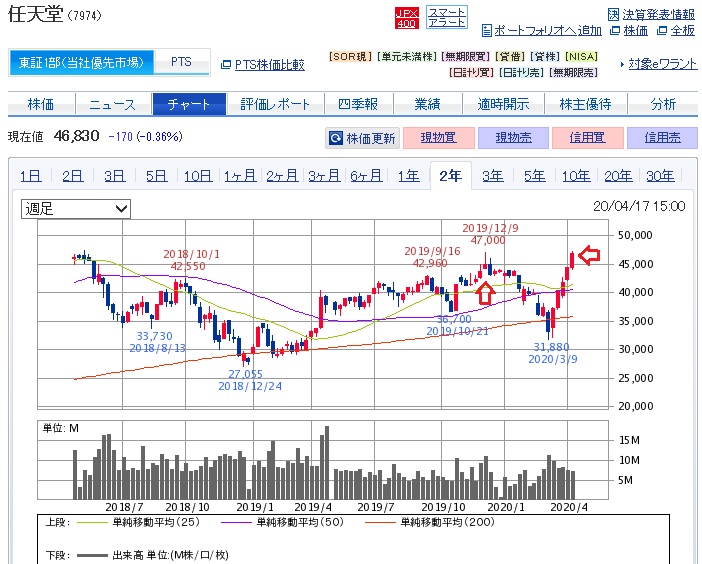Click the 単純移動平均(25) legend entry
This screenshot has width=702, height=564.
[138, 522]
